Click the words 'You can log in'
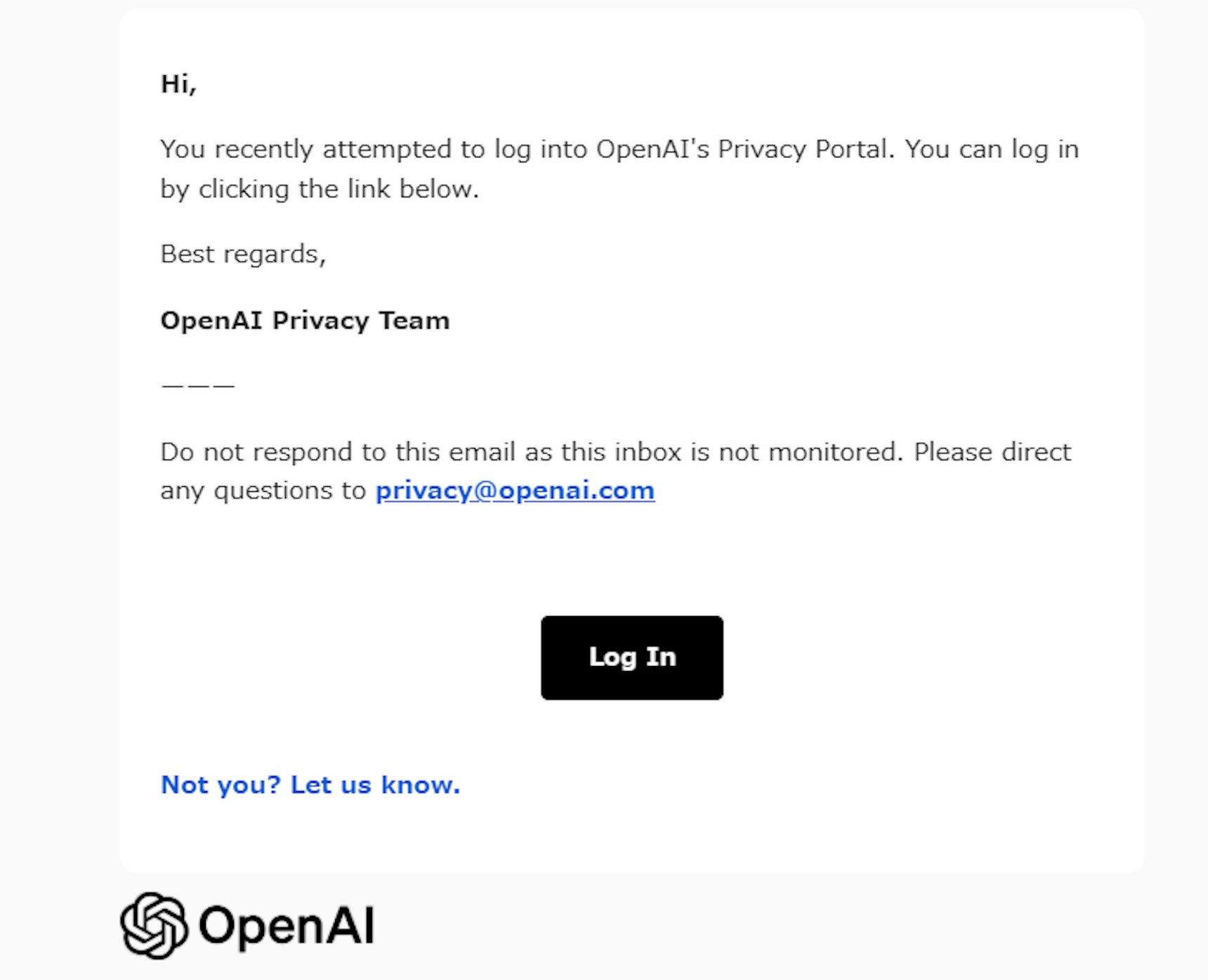The height and width of the screenshot is (980, 1208). point(992,150)
